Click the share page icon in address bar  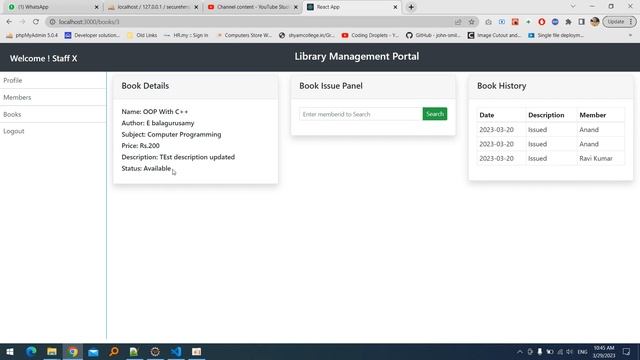[458, 22]
